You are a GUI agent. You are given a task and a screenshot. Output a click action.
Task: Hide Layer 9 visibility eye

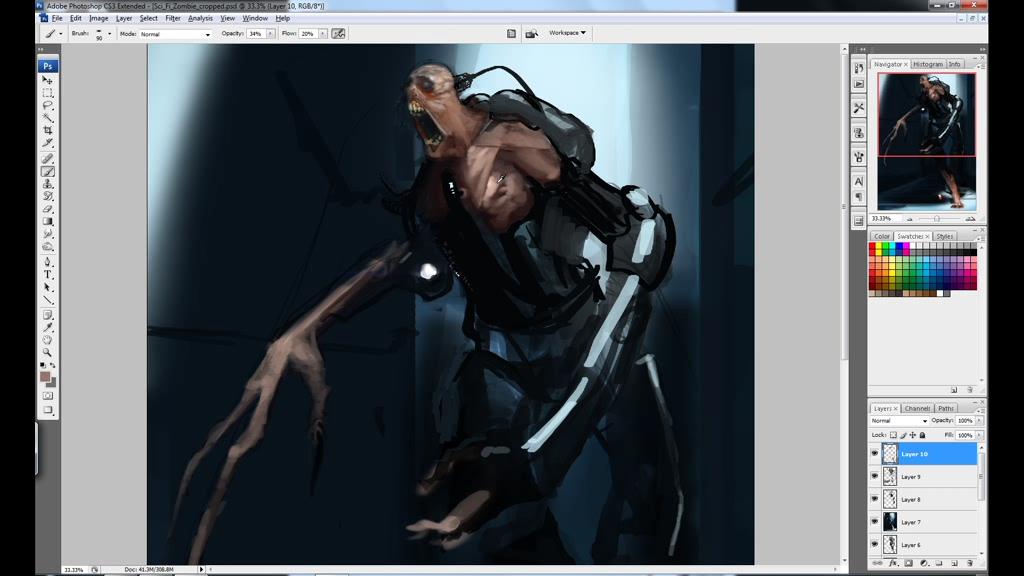click(874, 476)
